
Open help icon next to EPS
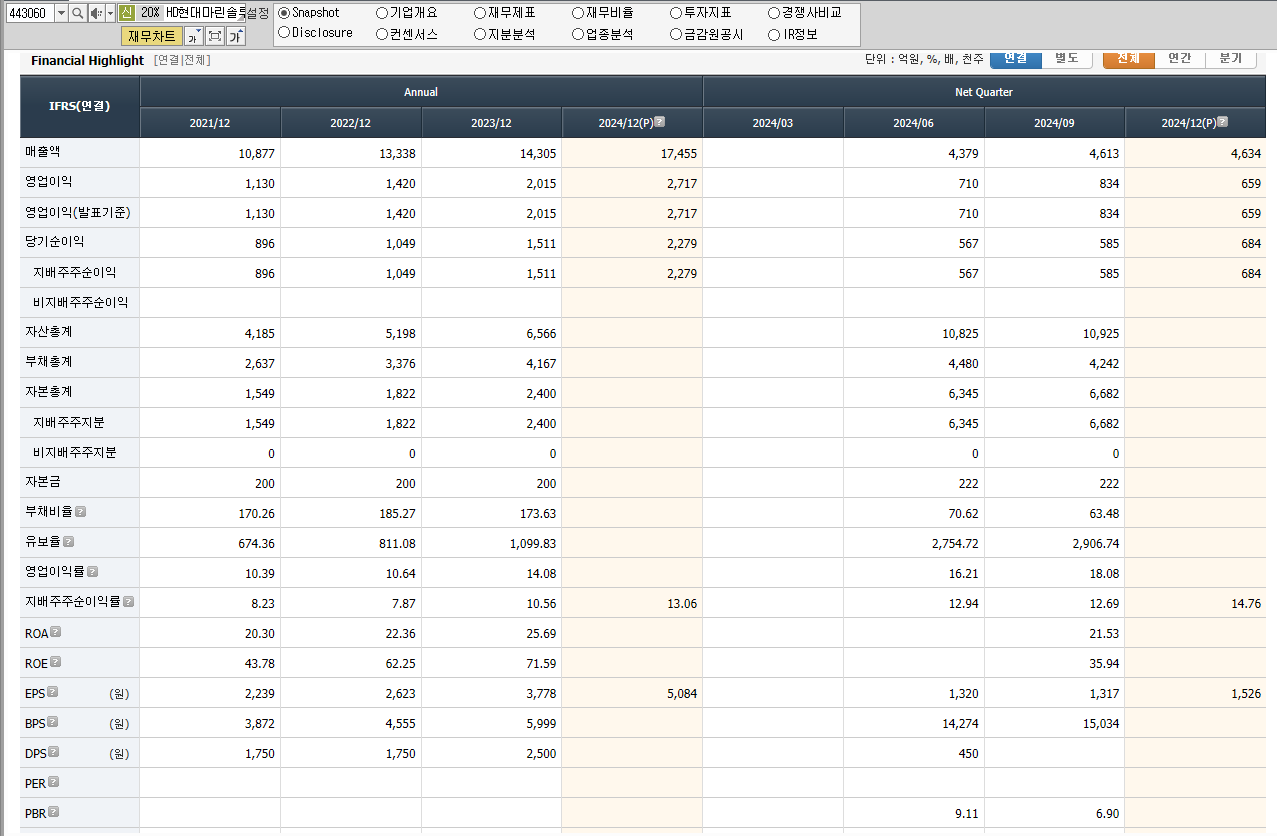(53, 692)
